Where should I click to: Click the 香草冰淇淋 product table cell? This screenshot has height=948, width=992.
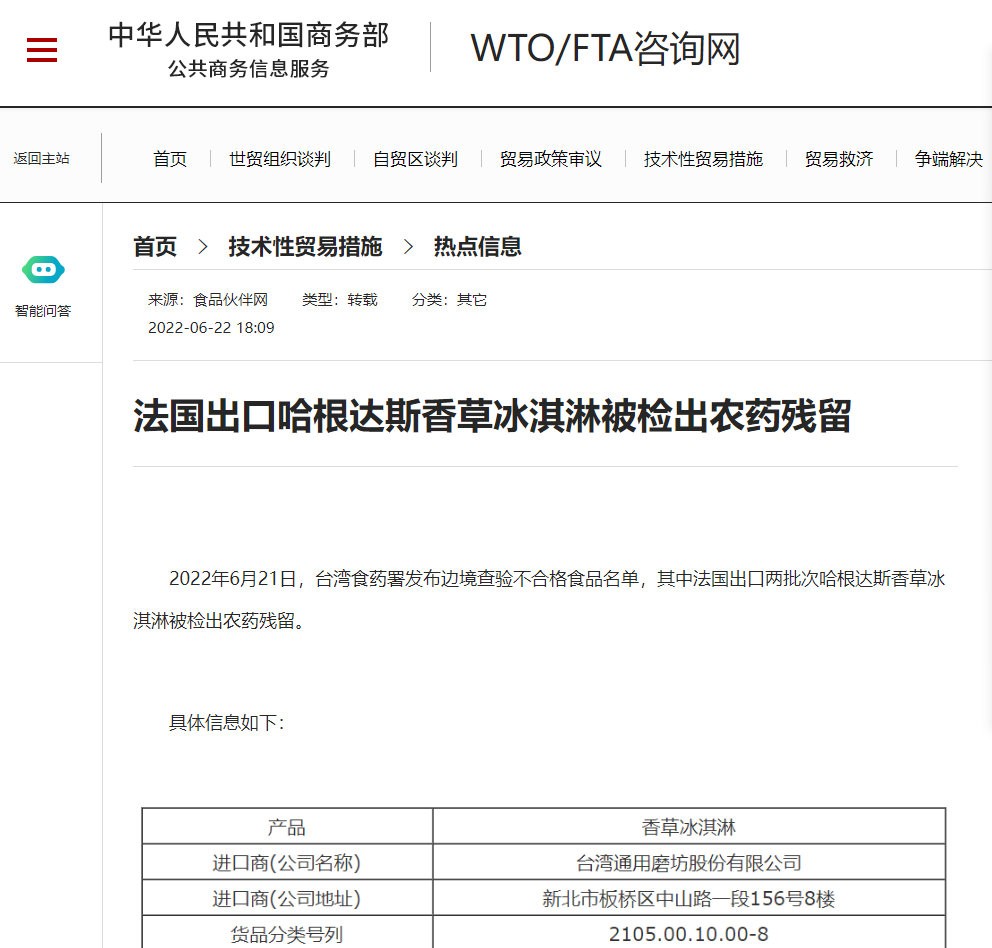[x=689, y=827]
